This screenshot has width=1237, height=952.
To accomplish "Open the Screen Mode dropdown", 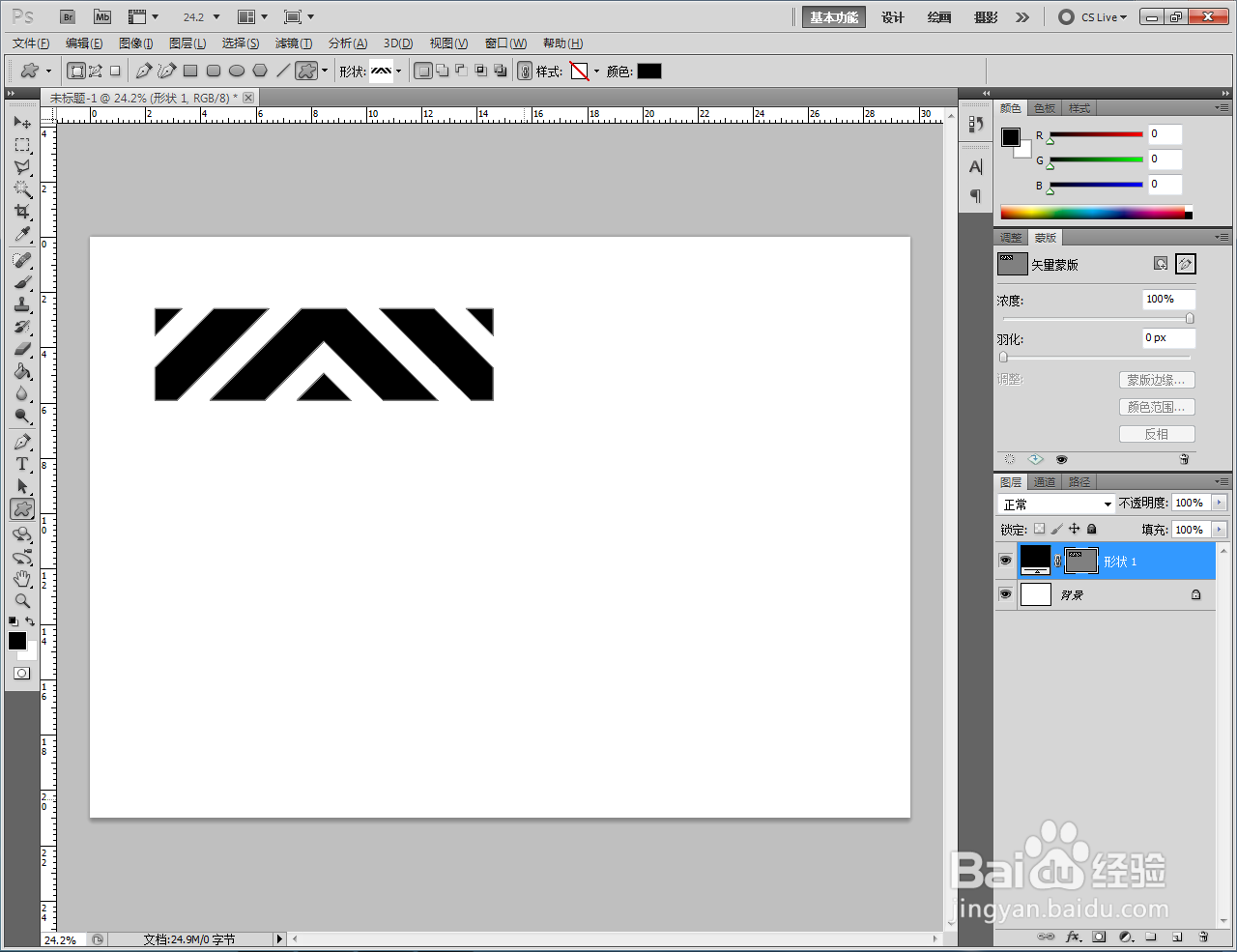I will click(300, 16).
